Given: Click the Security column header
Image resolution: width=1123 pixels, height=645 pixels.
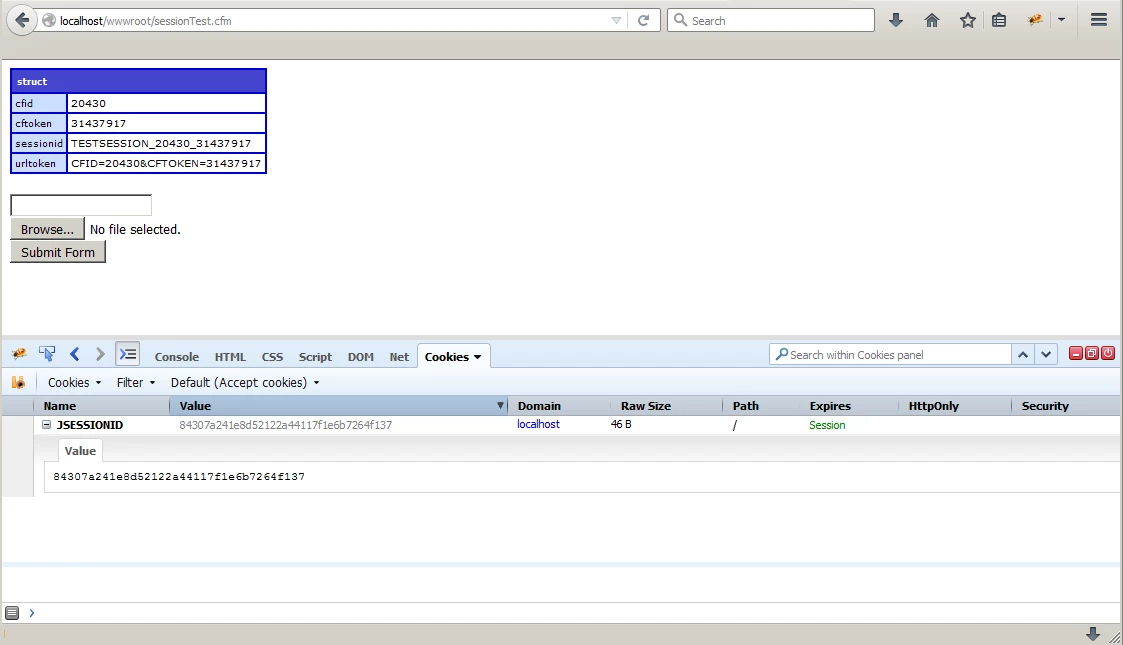Looking at the screenshot, I should click(x=1066, y=406).
